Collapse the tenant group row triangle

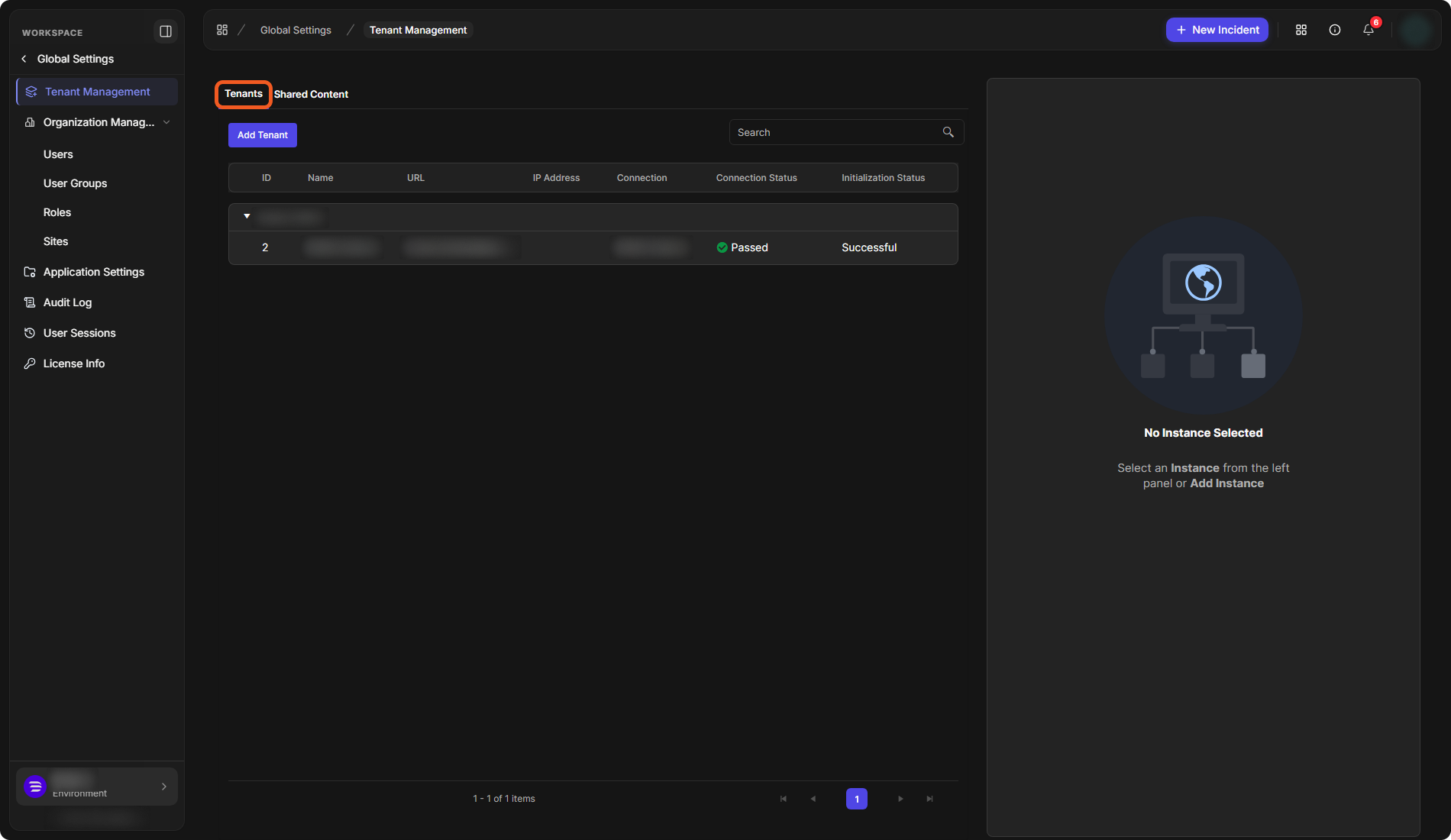[x=247, y=217]
